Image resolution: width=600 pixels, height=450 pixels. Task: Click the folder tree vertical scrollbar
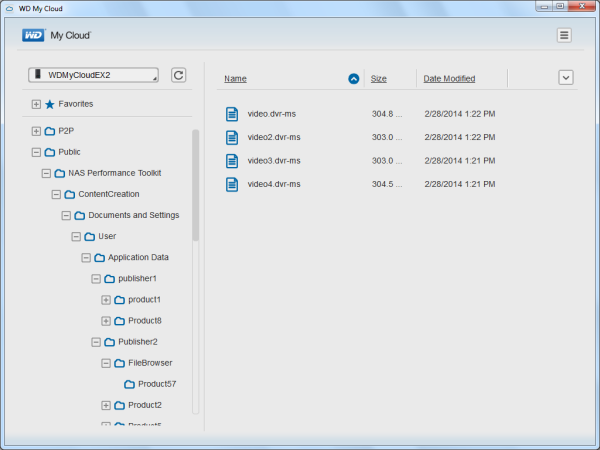(x=196, y=185)
